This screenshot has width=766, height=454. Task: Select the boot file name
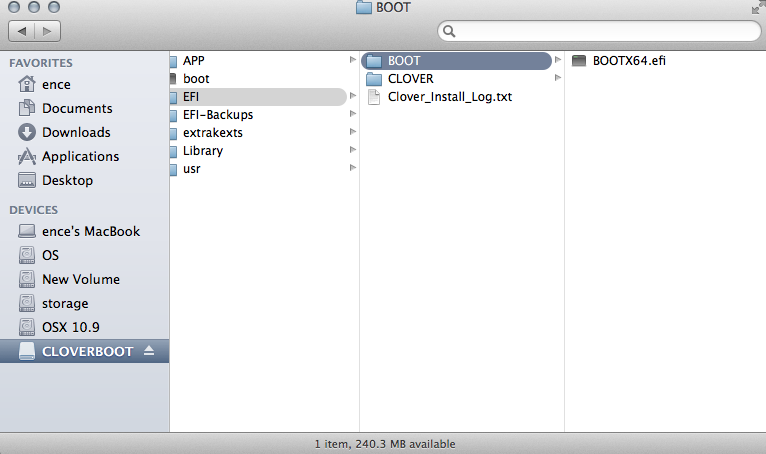pos(196,79)
